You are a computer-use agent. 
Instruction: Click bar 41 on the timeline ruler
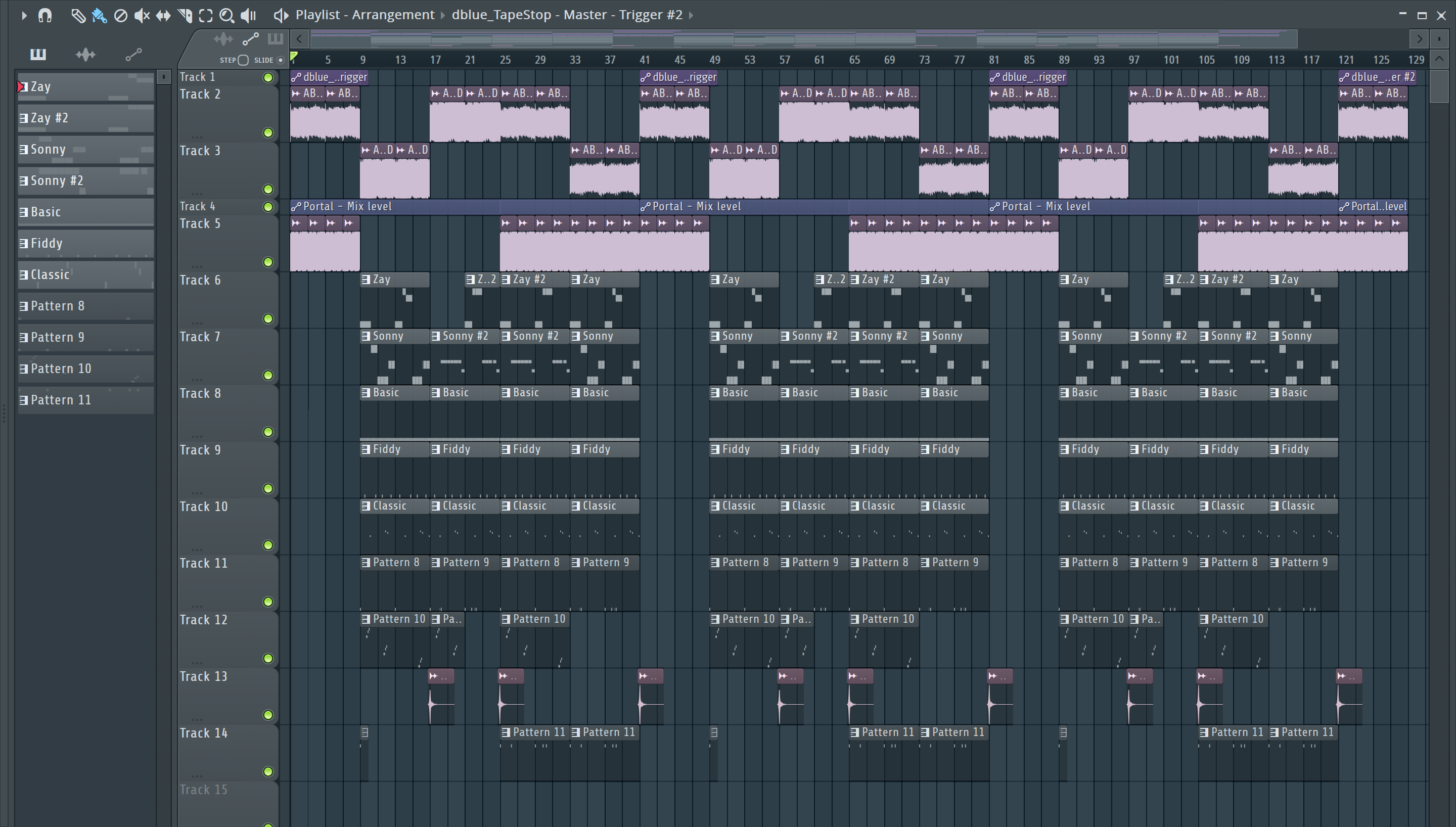[645, 60]
